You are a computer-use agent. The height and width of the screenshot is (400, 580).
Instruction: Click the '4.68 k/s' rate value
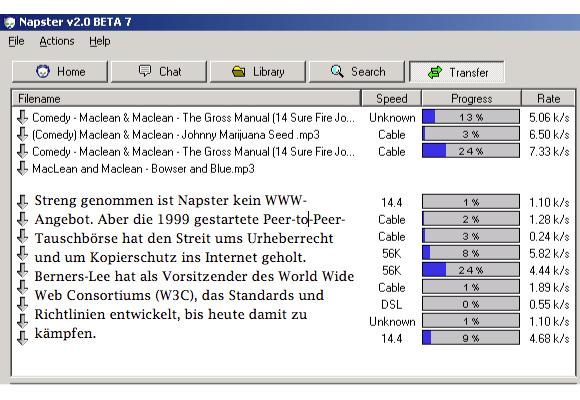549,338
